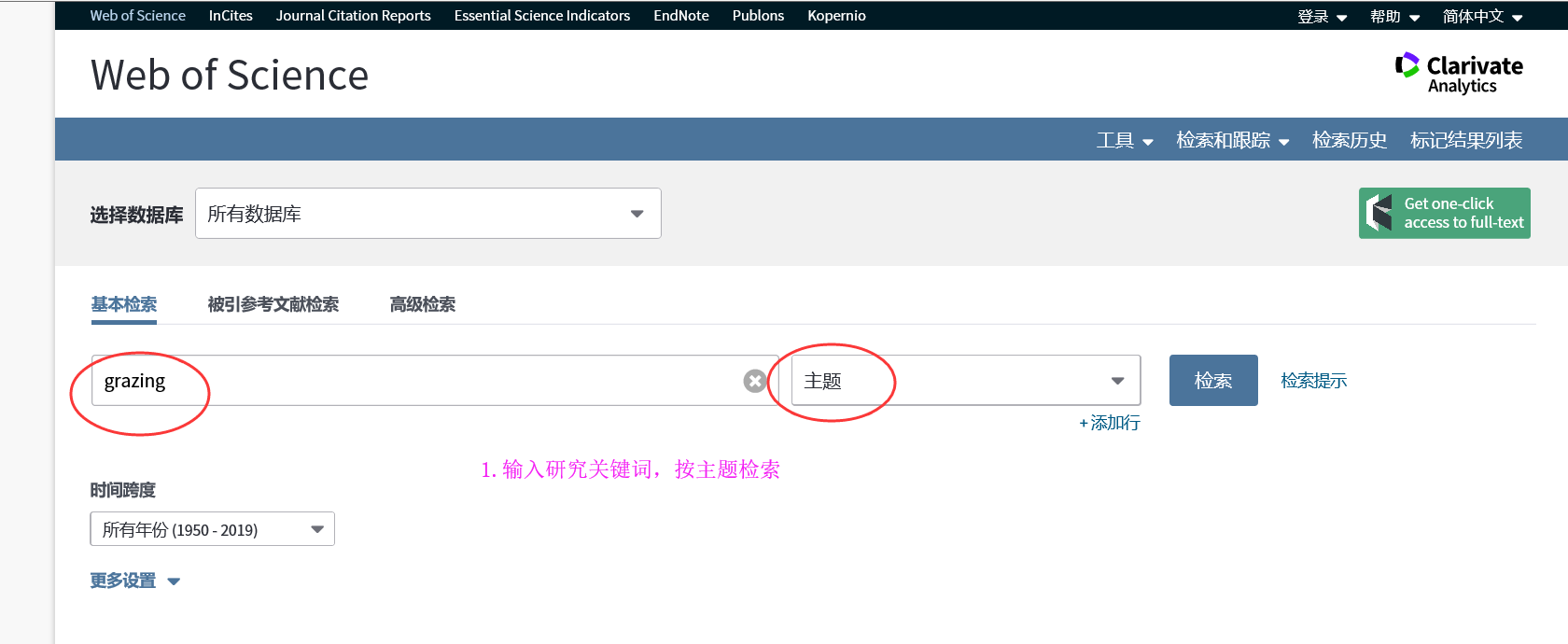Screen dimensions: 1568x644
Task: Open the 检索提示 link
Action: (x=1313, y=381)
